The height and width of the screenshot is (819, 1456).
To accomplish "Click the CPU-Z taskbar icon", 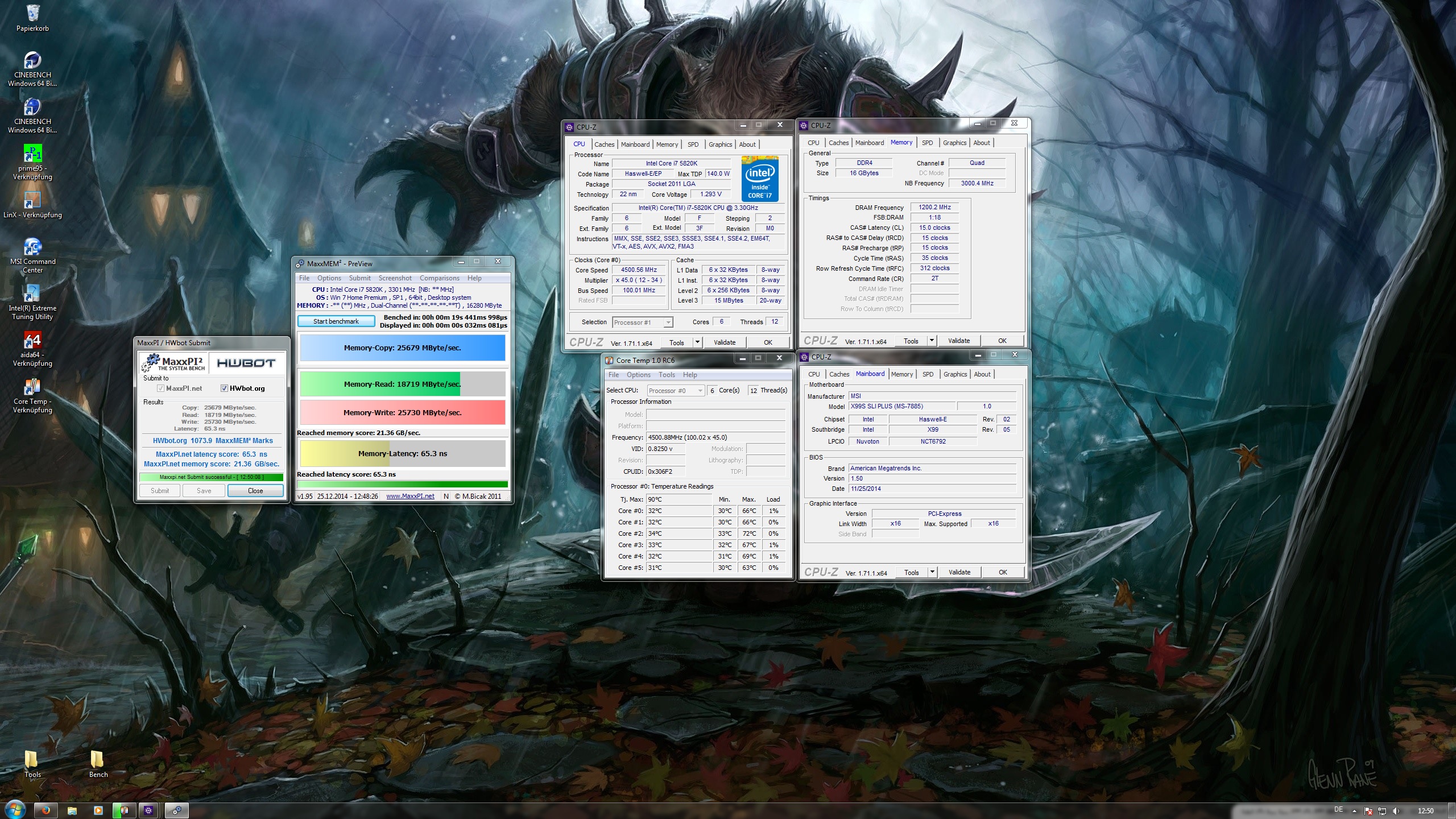I will tap(148, 810).
